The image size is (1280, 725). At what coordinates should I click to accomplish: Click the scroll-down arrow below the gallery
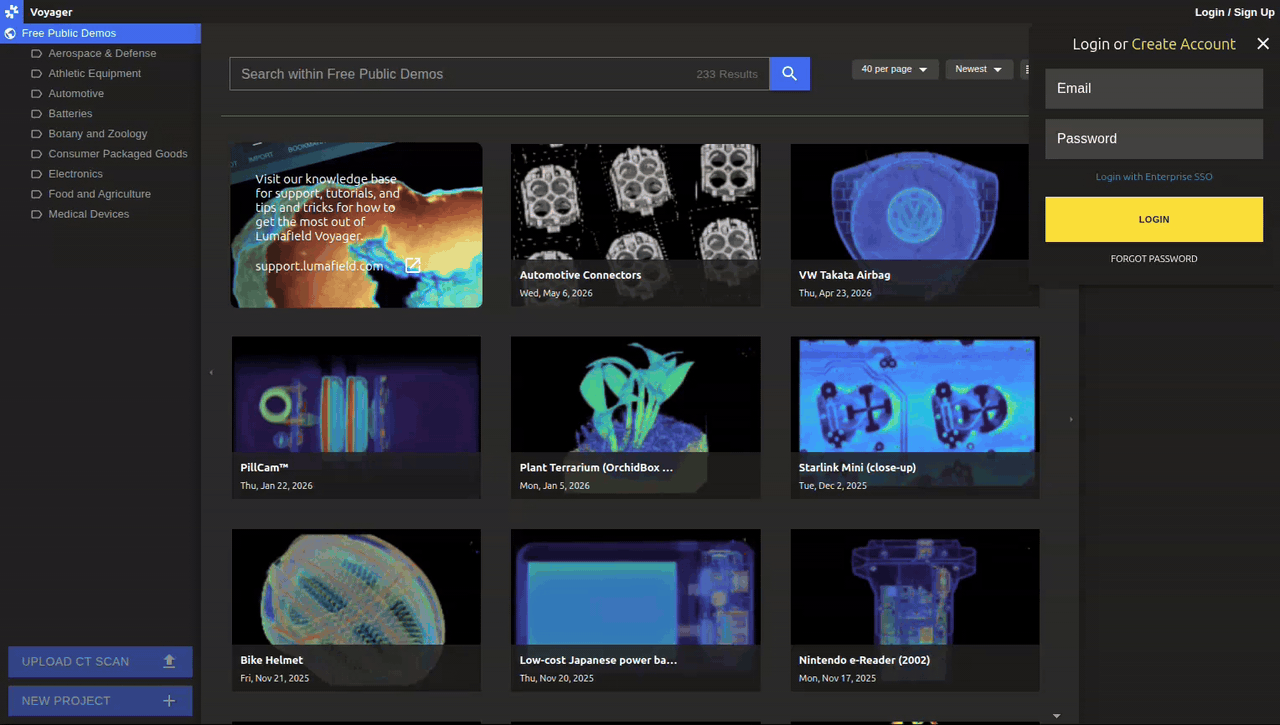(x=1057, y=716)
